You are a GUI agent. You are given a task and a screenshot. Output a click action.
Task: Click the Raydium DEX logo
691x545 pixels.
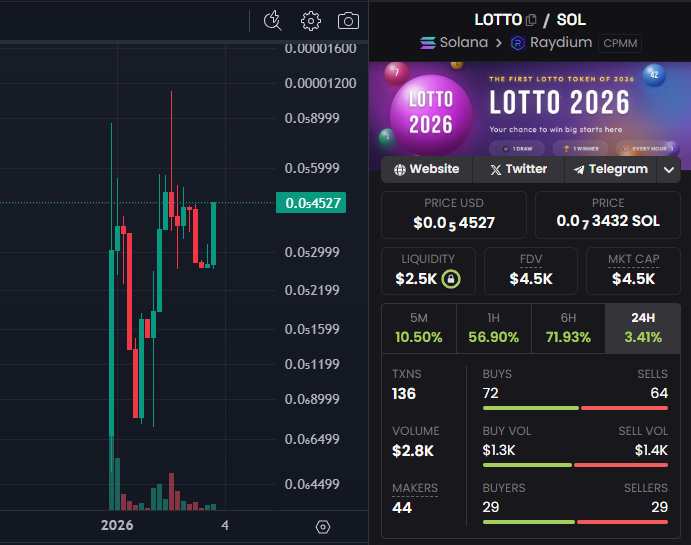[518, 43]
